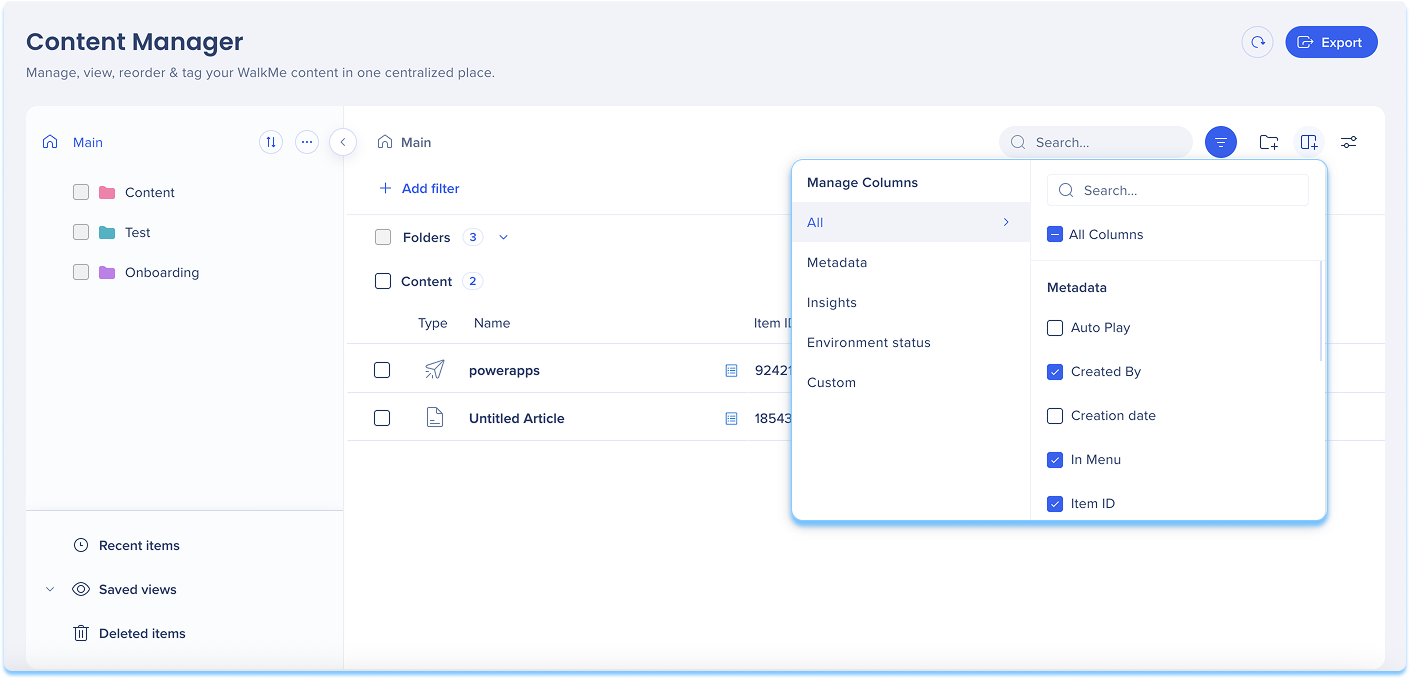Collapse the left sidebar panel

tap(343, 142)
